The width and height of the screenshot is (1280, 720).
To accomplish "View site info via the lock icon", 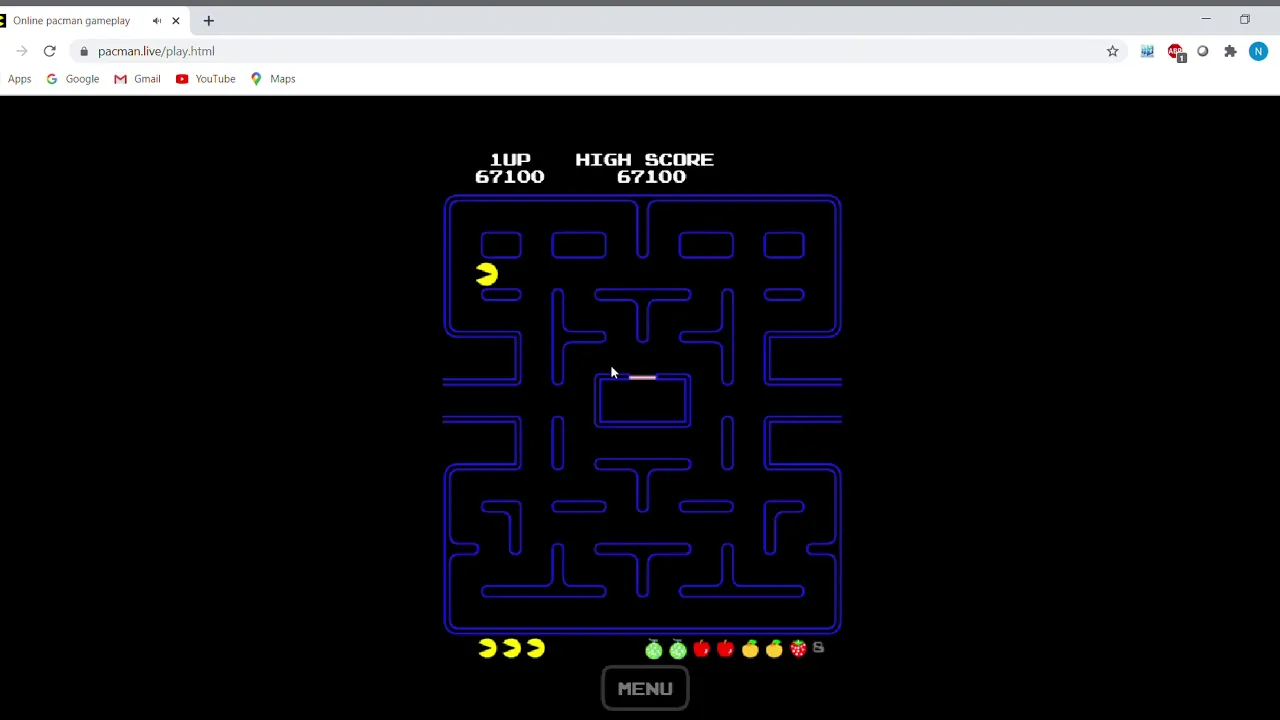I will pos(84,51).
